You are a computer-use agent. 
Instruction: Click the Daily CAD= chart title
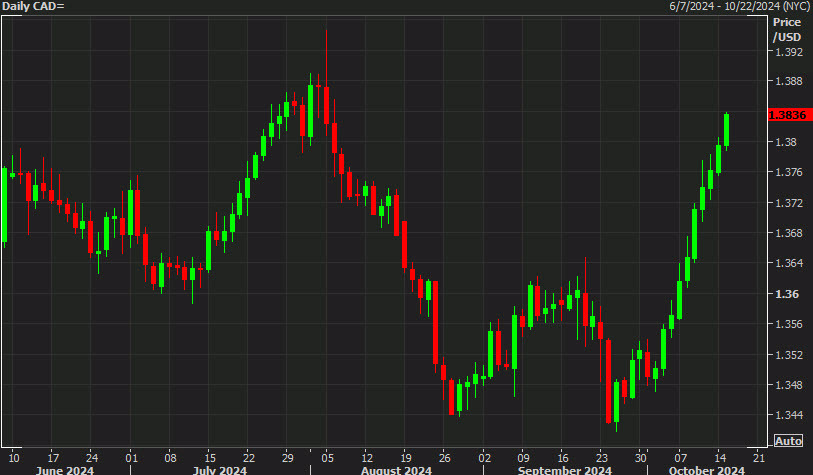[33, 6]
